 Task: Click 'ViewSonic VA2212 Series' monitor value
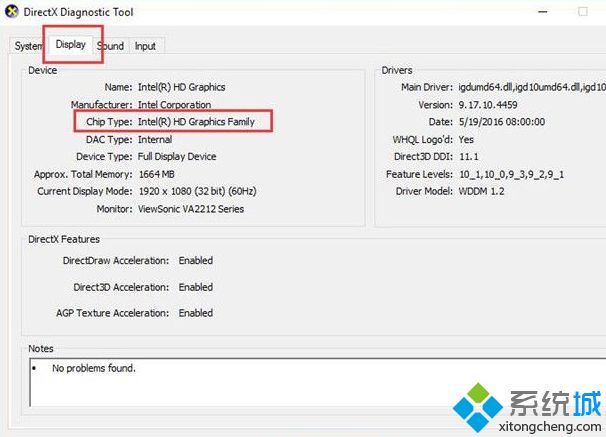coord(191,209)
